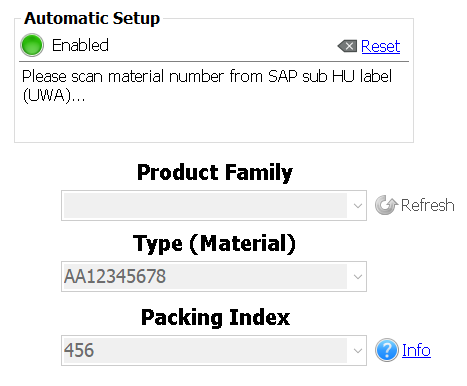
Task: Open the Info link
Action: [x=416, y=350]
